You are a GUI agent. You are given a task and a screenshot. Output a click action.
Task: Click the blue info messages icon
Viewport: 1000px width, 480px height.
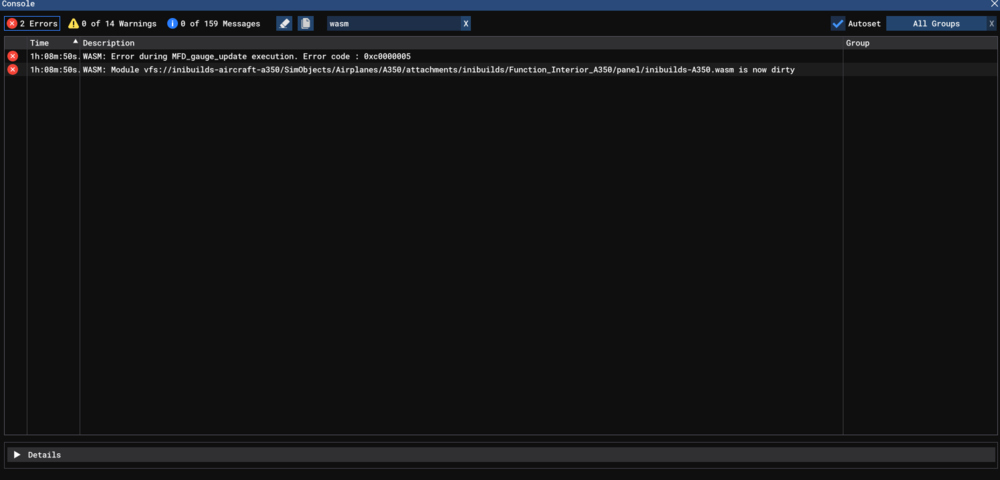tap(173, 23)
